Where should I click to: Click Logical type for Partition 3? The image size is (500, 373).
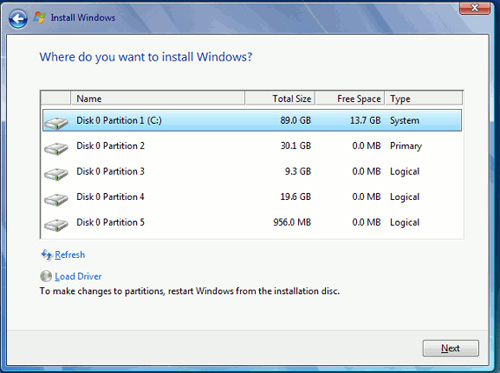405,172
